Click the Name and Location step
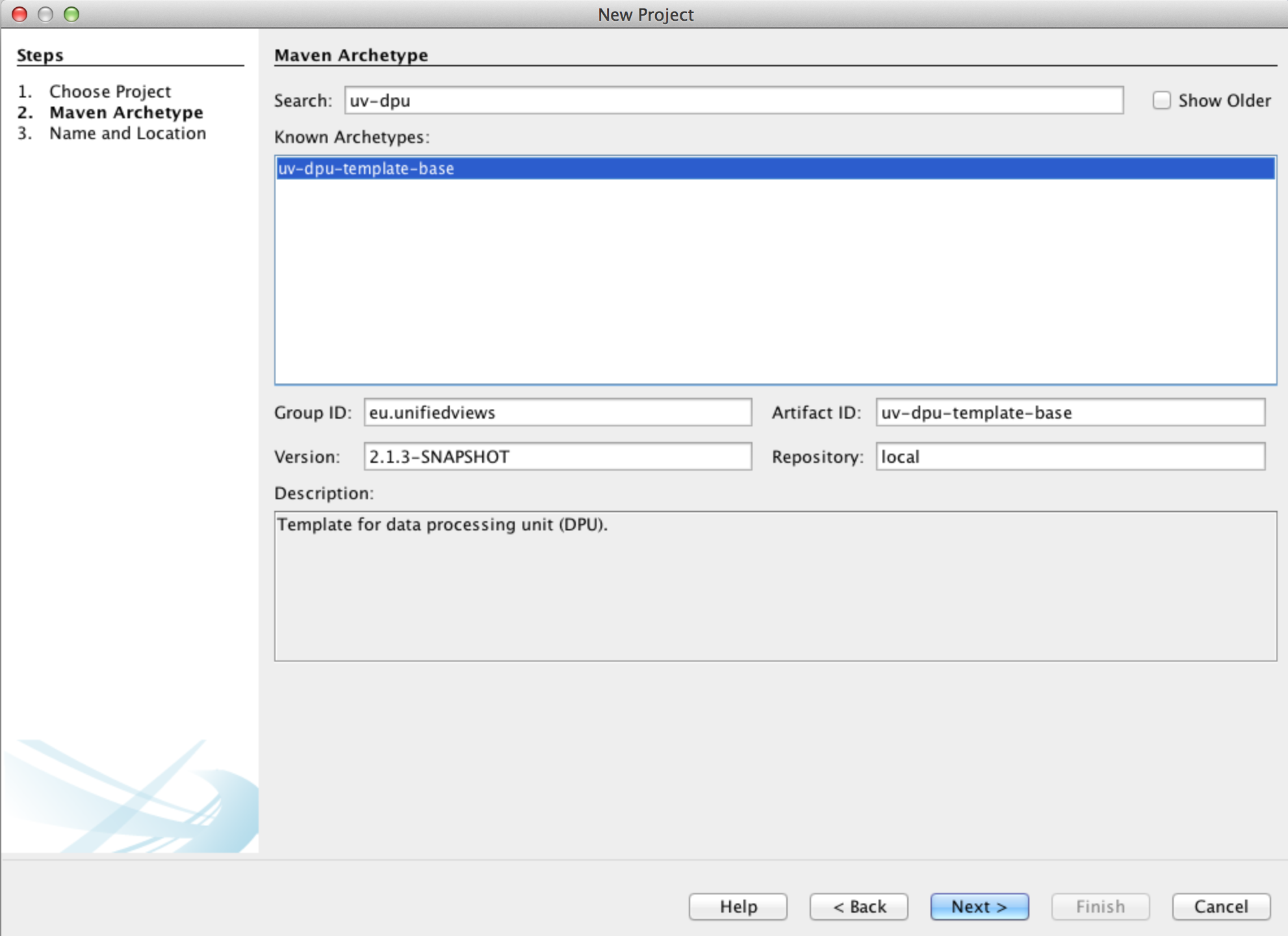The height and width of the screenshot is (936, 1288). click(x=127, y=133)
